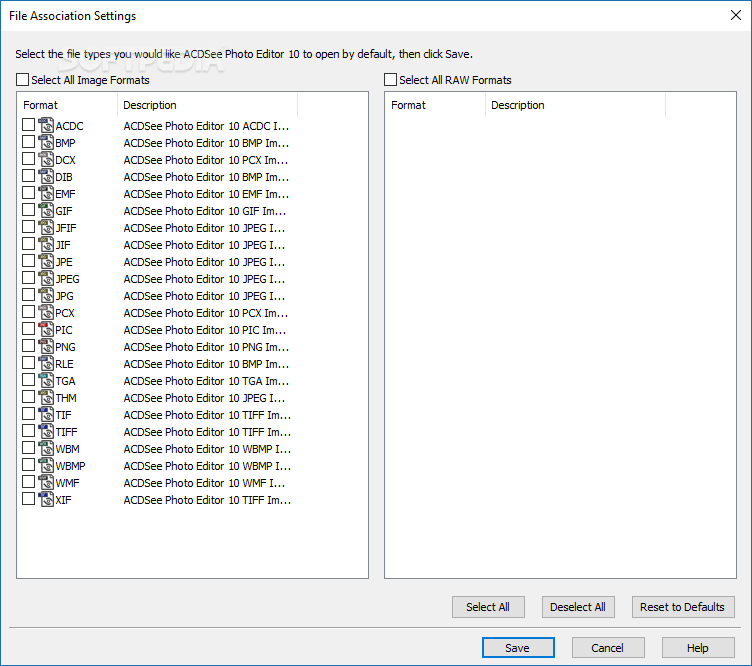Click the TIF file type icon
Screen dimensions: 752x666
pyautogui.click(x=46, y=415)
